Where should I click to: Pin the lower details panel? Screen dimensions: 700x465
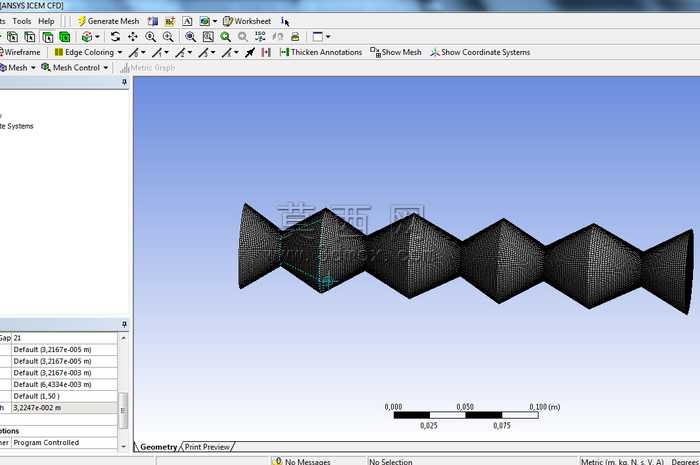(x=124, y=324)
